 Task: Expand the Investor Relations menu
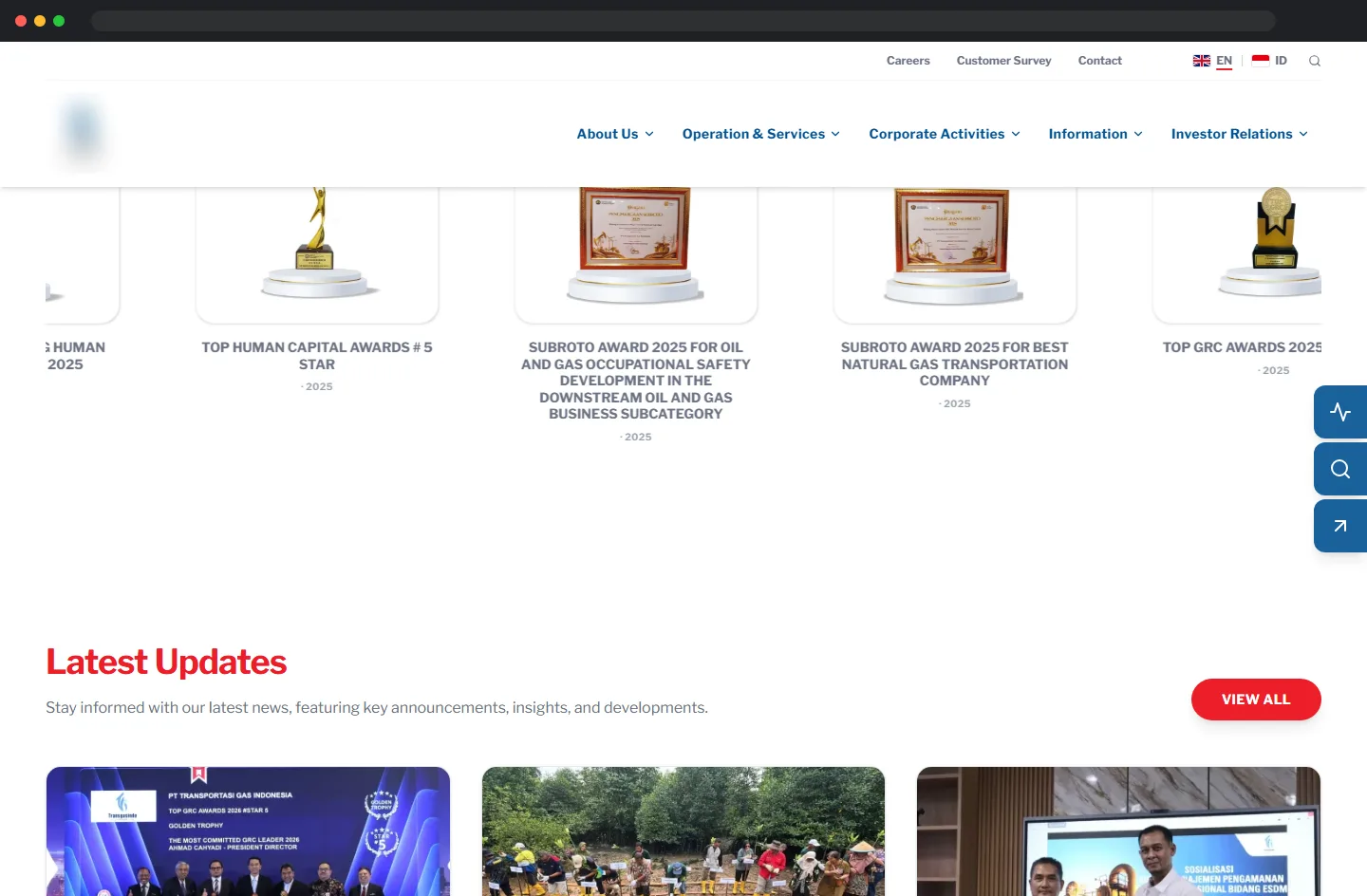point(1240,134)
